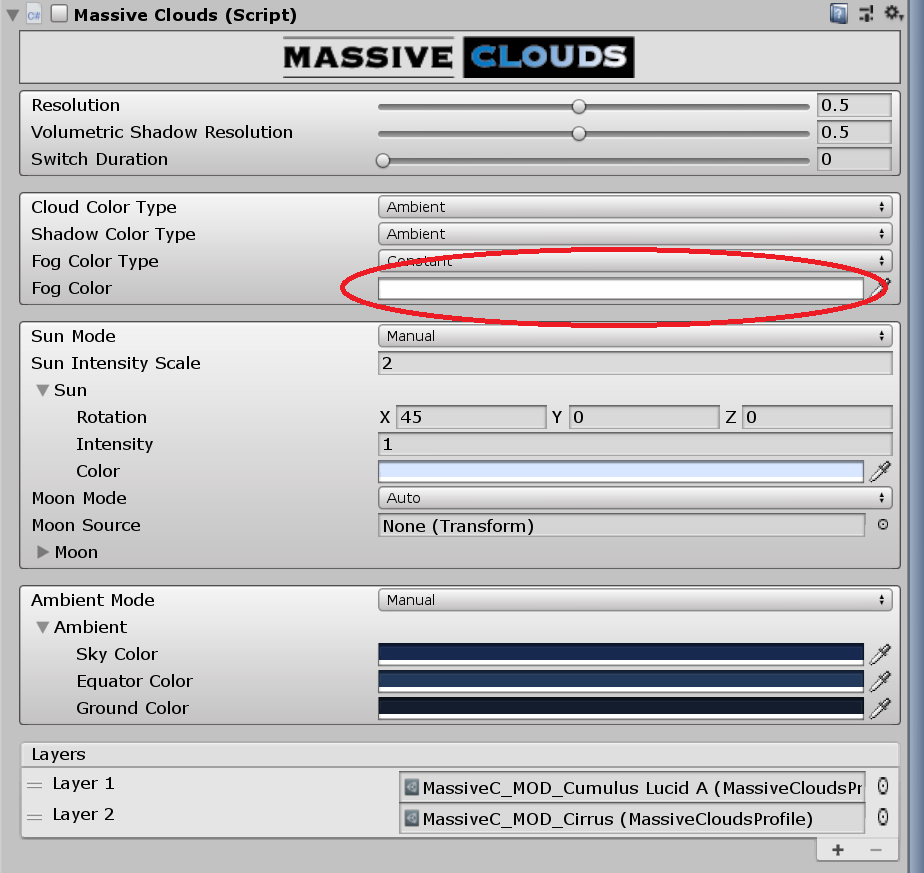This screenshot has height=873, width=924.
Task: Open the object picker for Layer 1
Action: pos(883,786)
